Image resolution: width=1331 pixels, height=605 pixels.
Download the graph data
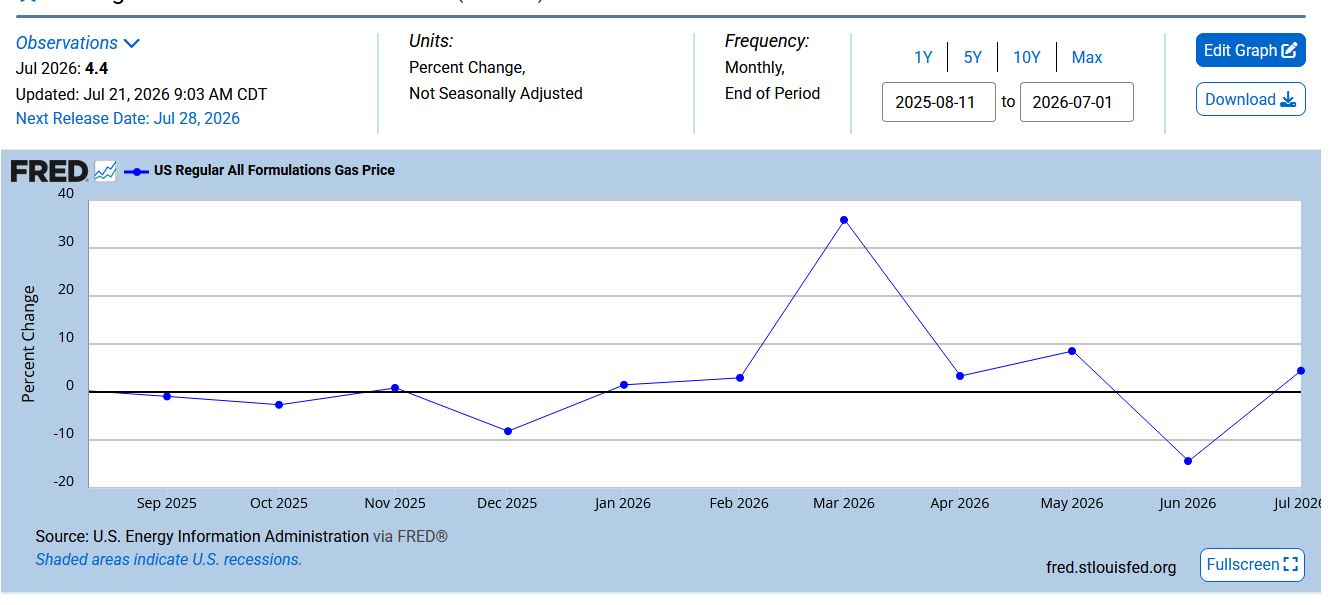tap(1250, 99)
